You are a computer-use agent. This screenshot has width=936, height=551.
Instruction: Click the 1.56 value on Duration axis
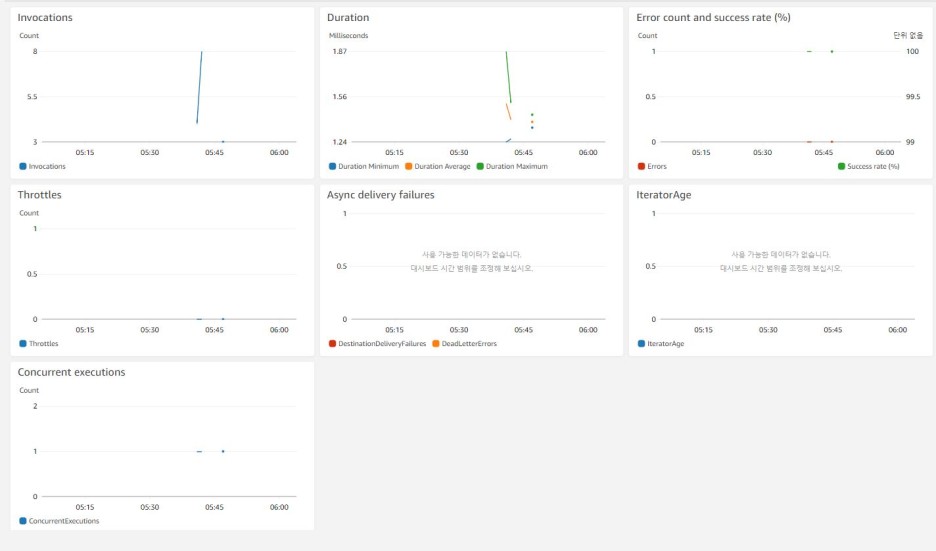pos(340,97)
